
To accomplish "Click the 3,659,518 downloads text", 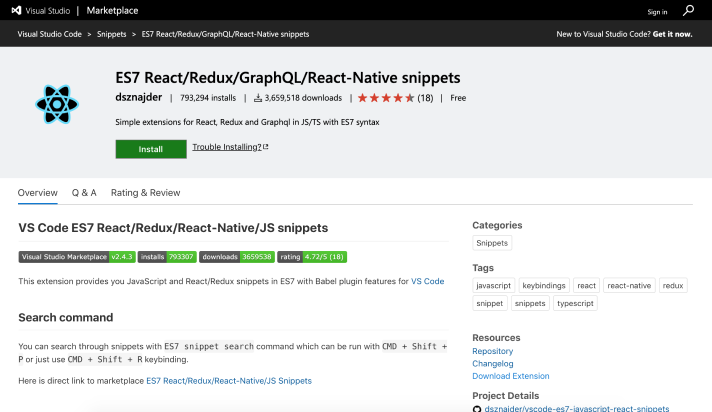I will (x=303, y=98).
